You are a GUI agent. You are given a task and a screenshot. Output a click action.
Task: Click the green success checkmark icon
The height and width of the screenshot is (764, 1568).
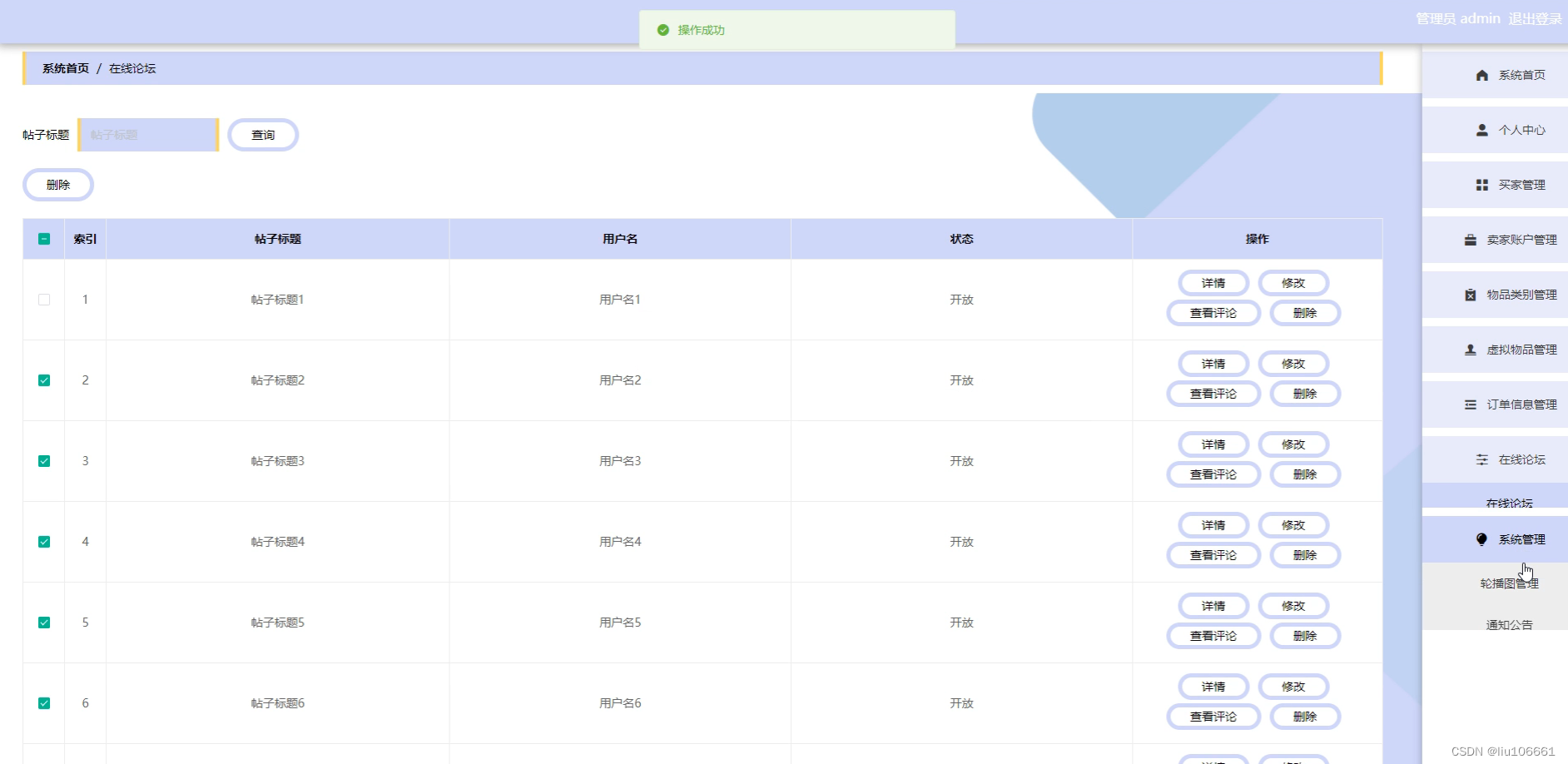(x=662, y=30)
